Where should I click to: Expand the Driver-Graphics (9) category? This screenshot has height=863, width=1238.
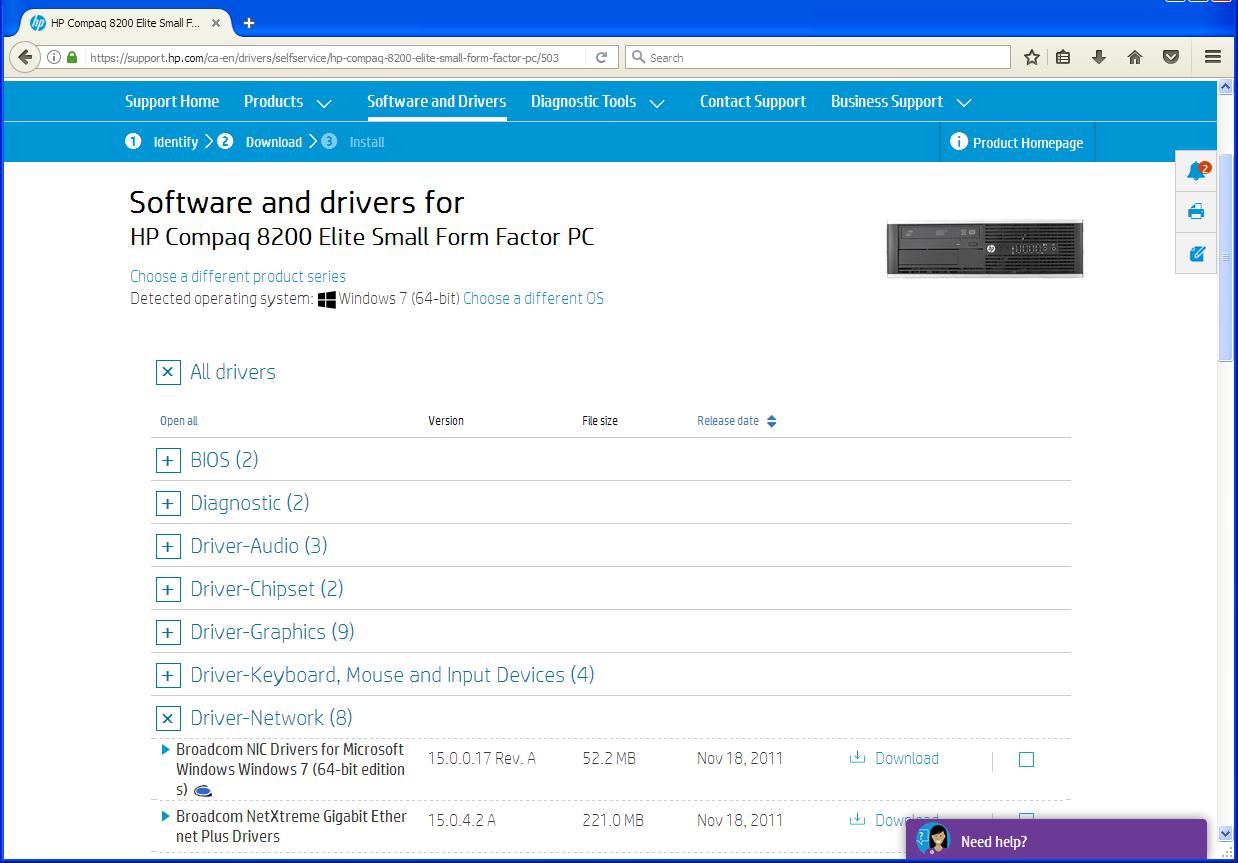click(x=168, y=632)
